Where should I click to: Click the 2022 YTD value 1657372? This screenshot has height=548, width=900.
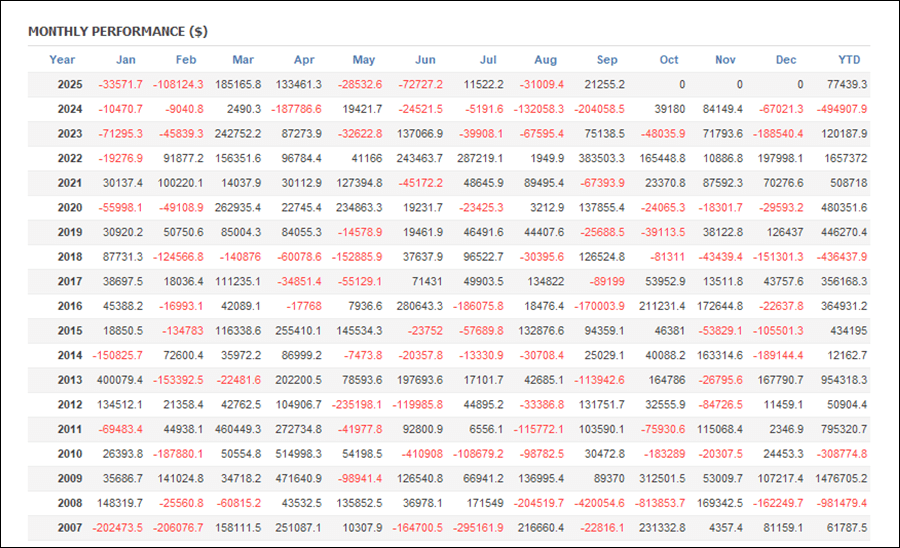click(846, 159)
